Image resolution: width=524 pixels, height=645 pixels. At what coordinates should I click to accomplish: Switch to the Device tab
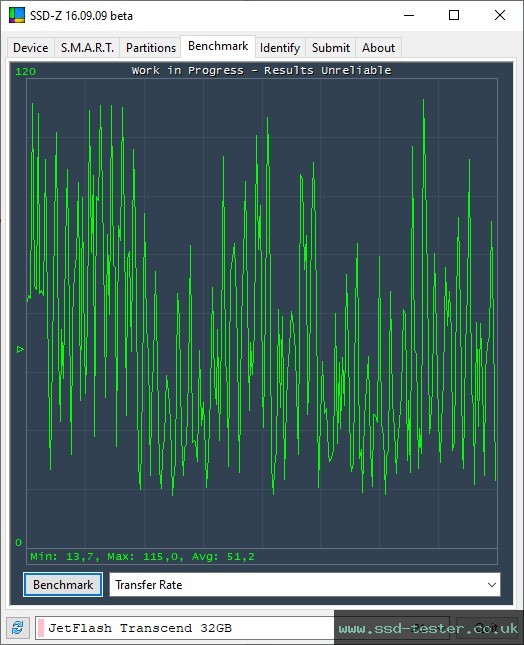click(31, 48)
